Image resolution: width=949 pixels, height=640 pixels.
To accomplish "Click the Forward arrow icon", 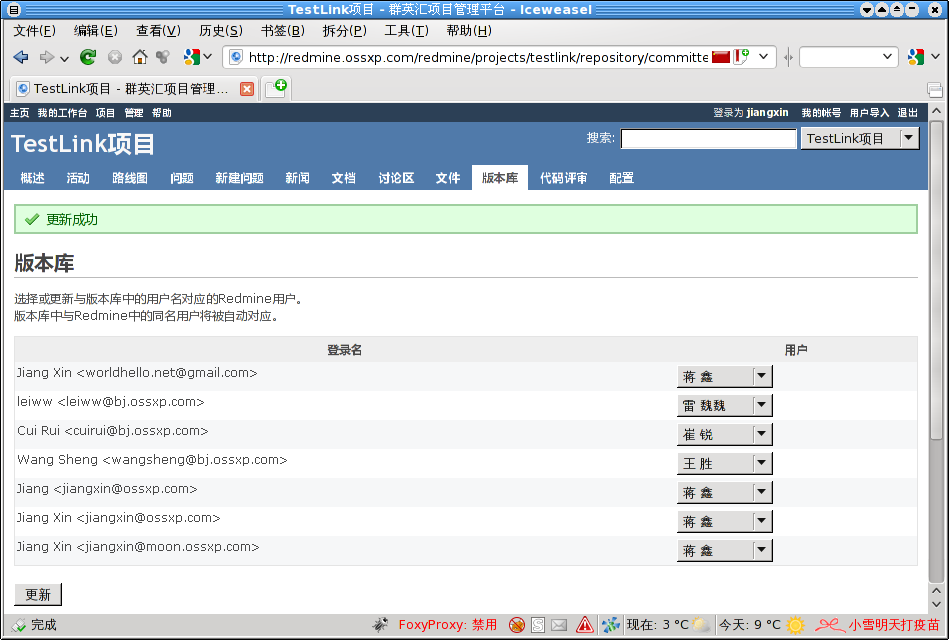I will 47,58.
